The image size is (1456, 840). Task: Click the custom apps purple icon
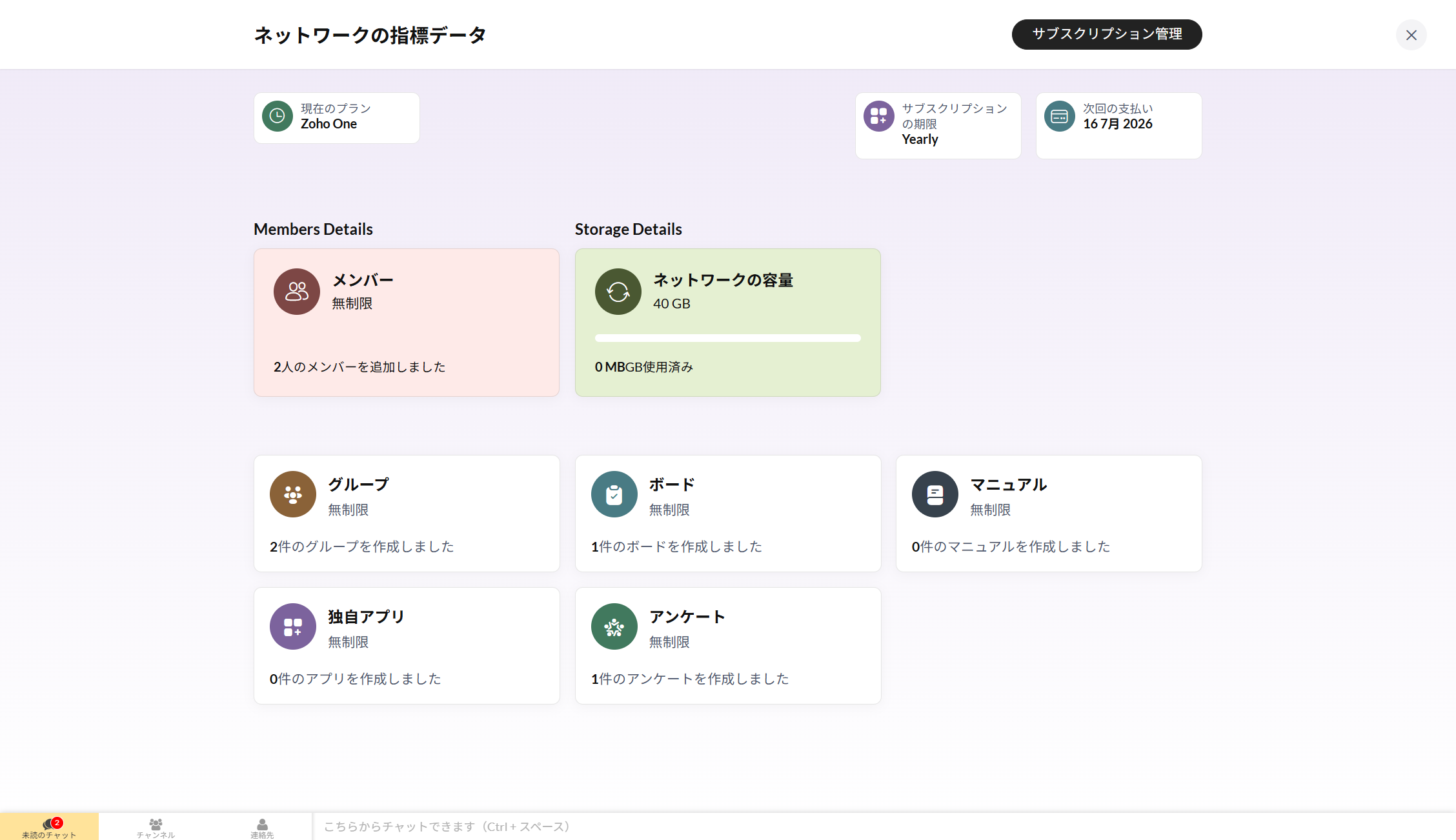tap(292, 626)
